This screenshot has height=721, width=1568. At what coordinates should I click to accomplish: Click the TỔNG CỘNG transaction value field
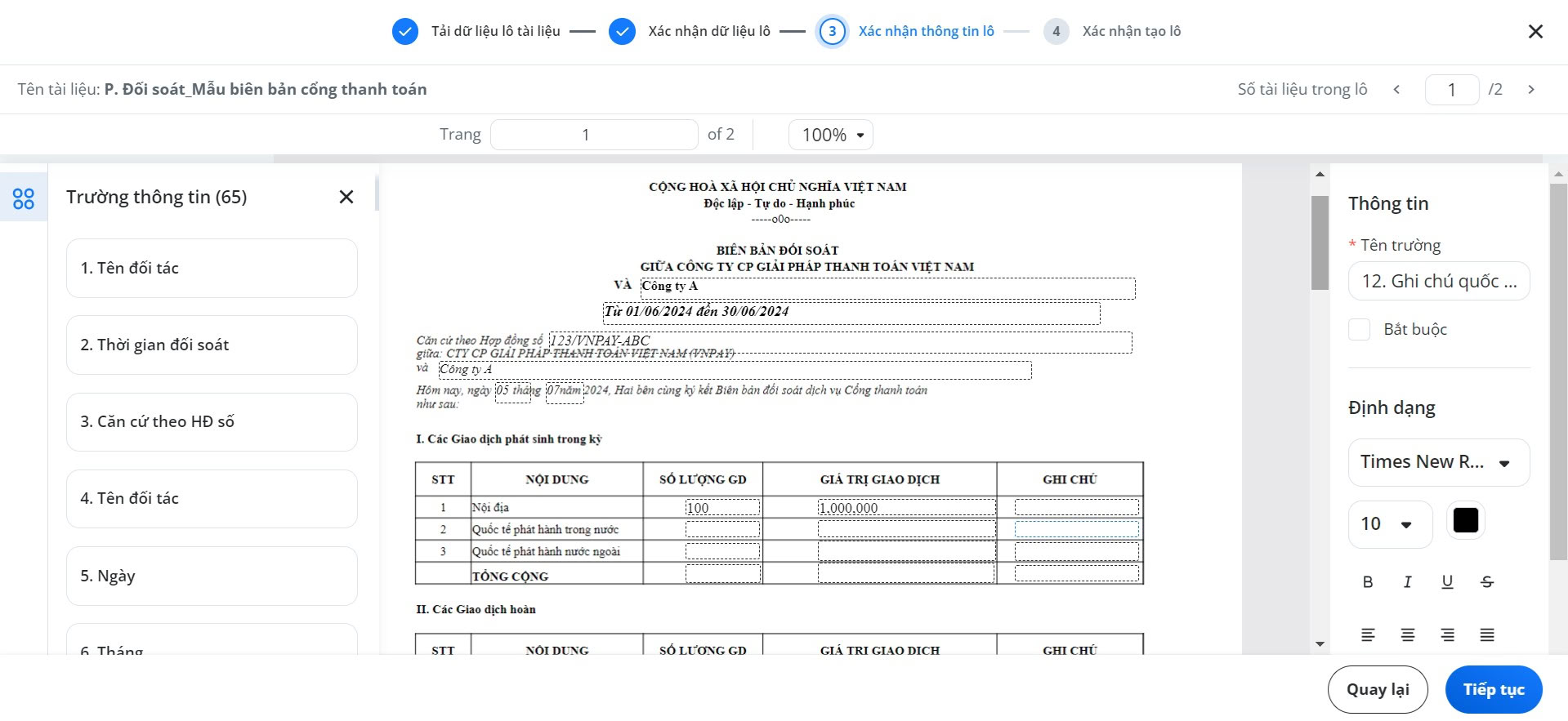(x=906, y=573)
